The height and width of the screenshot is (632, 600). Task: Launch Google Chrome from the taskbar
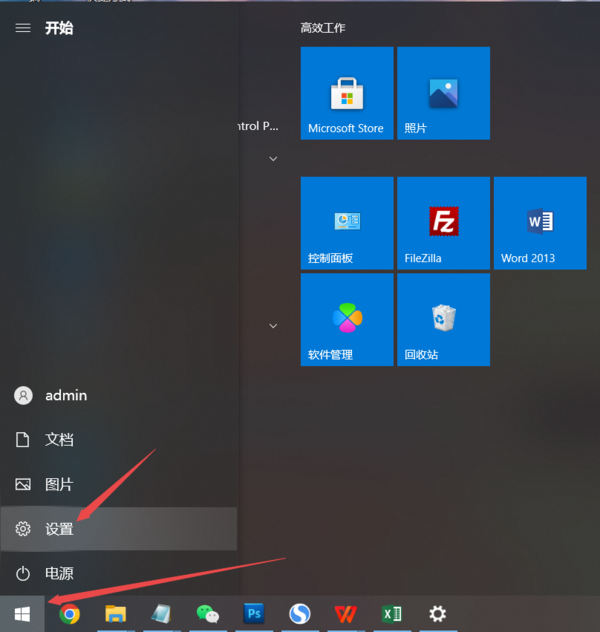pos(69,614)
